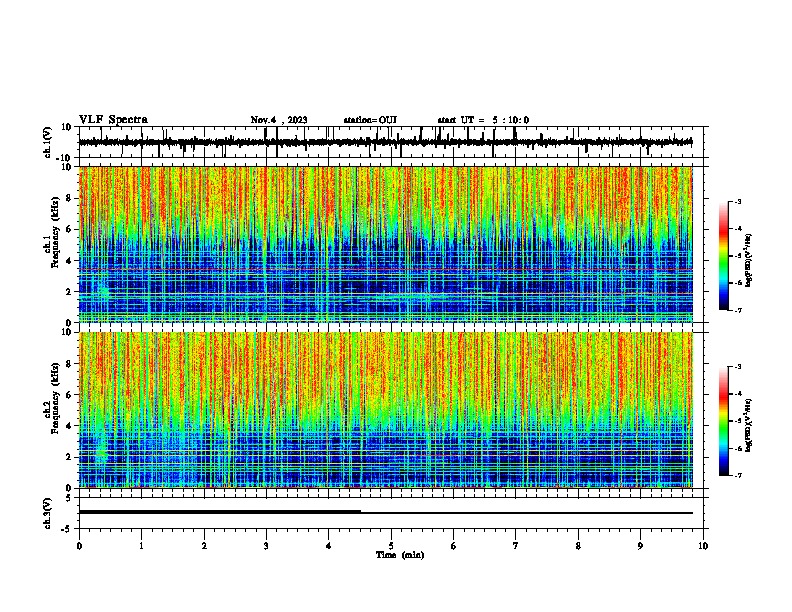Click the "ch.1(V)" waveform axis label
This screenshot has height=612, width=792.
(x=48, y=142)
